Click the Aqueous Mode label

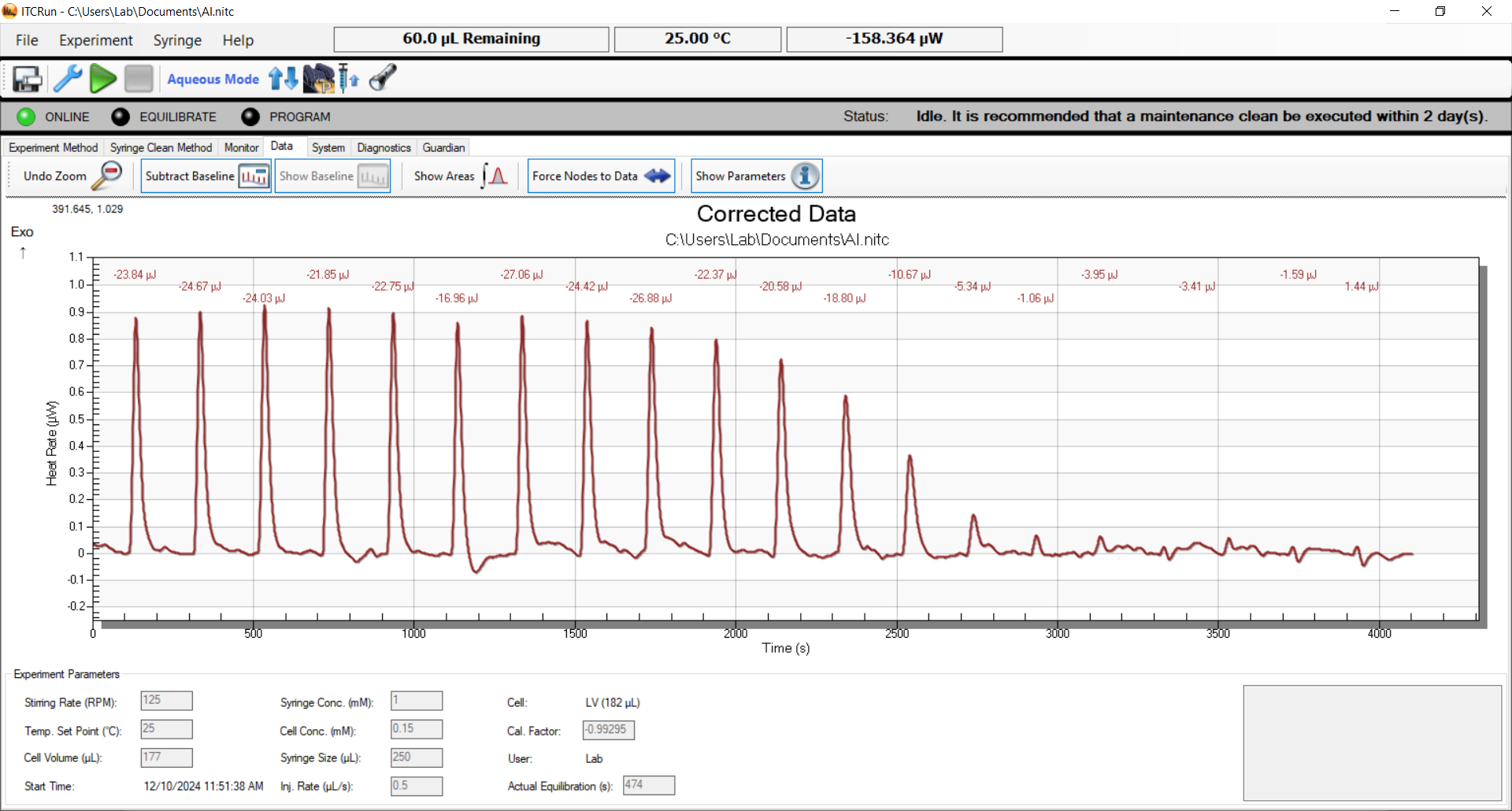(x=213, y=79)
